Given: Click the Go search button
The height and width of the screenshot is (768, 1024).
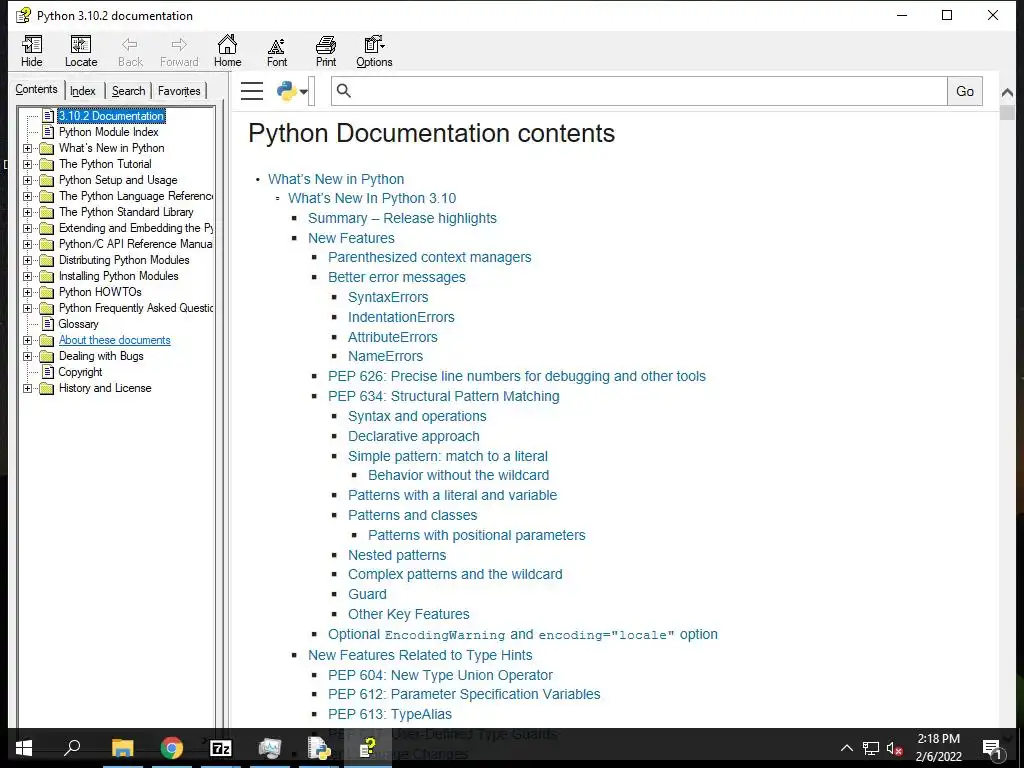Looking at the screenshot, I should pos(965,91).
